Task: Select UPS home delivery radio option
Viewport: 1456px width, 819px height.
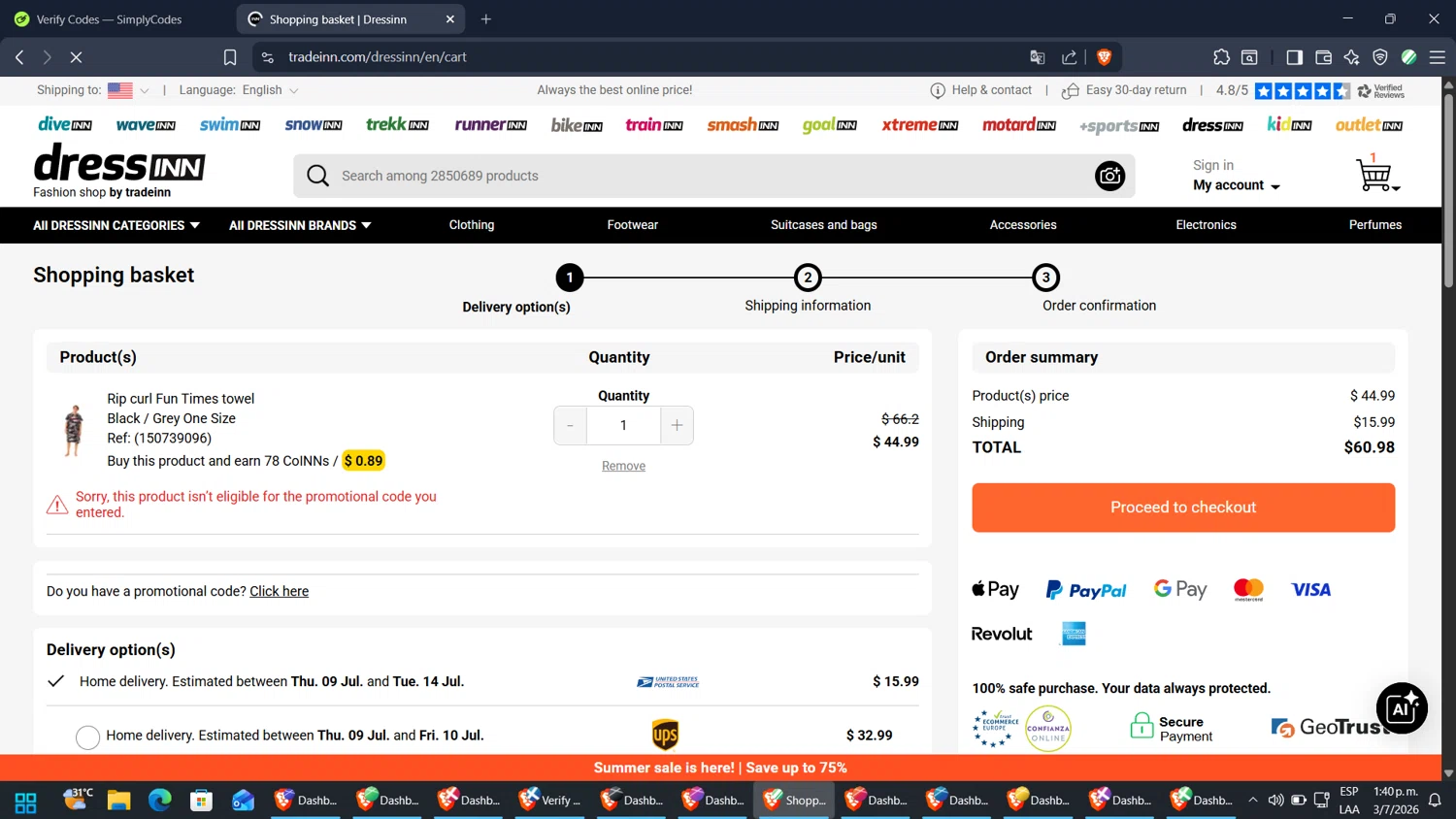Action: click(x=87, y=737)
